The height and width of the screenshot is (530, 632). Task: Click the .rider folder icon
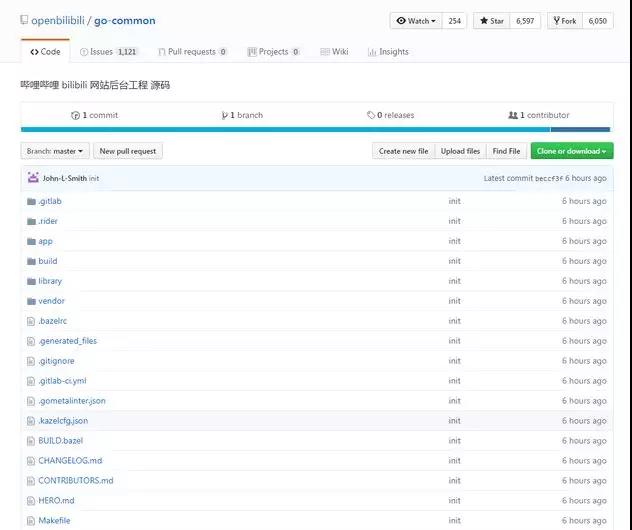(x=31, y=221)
